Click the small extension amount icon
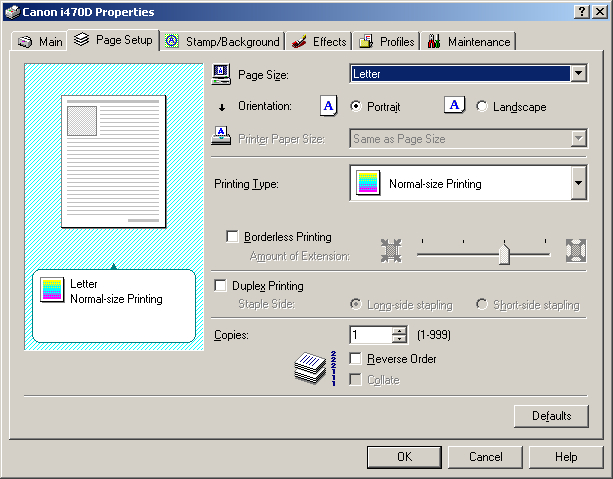 [390, 250]
